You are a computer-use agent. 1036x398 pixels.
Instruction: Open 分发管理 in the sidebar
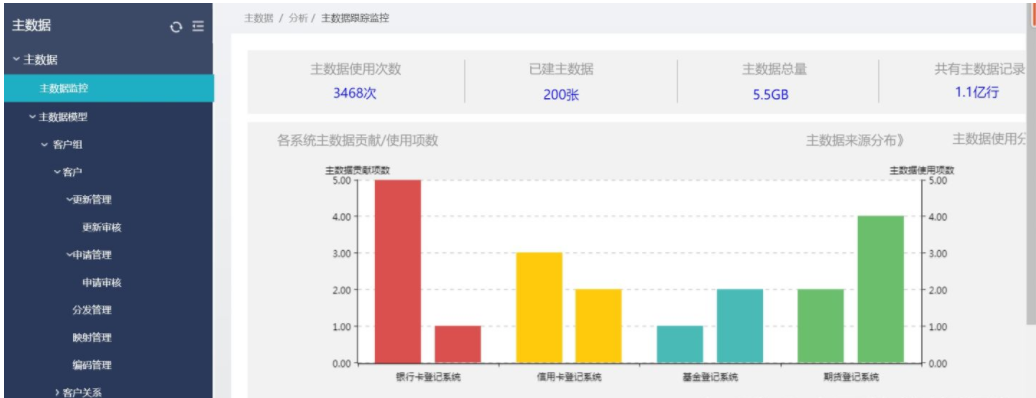[x=92, y=310]
